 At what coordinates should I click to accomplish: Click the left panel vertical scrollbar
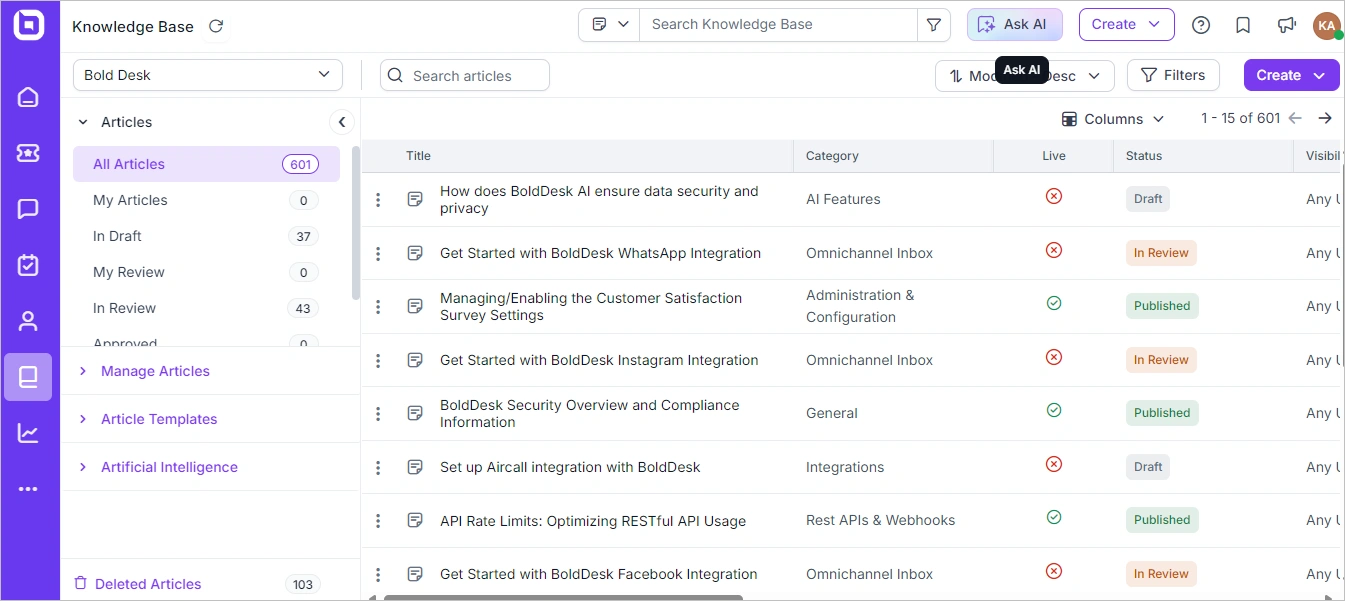coord(355,223)
